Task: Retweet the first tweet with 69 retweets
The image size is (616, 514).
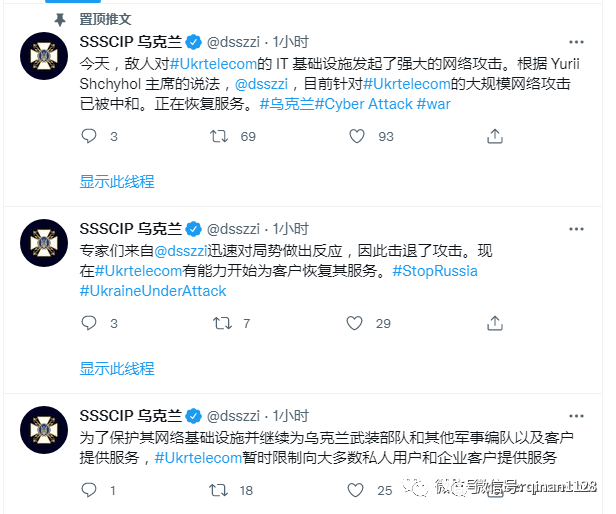Action: (x=218, y=136)
